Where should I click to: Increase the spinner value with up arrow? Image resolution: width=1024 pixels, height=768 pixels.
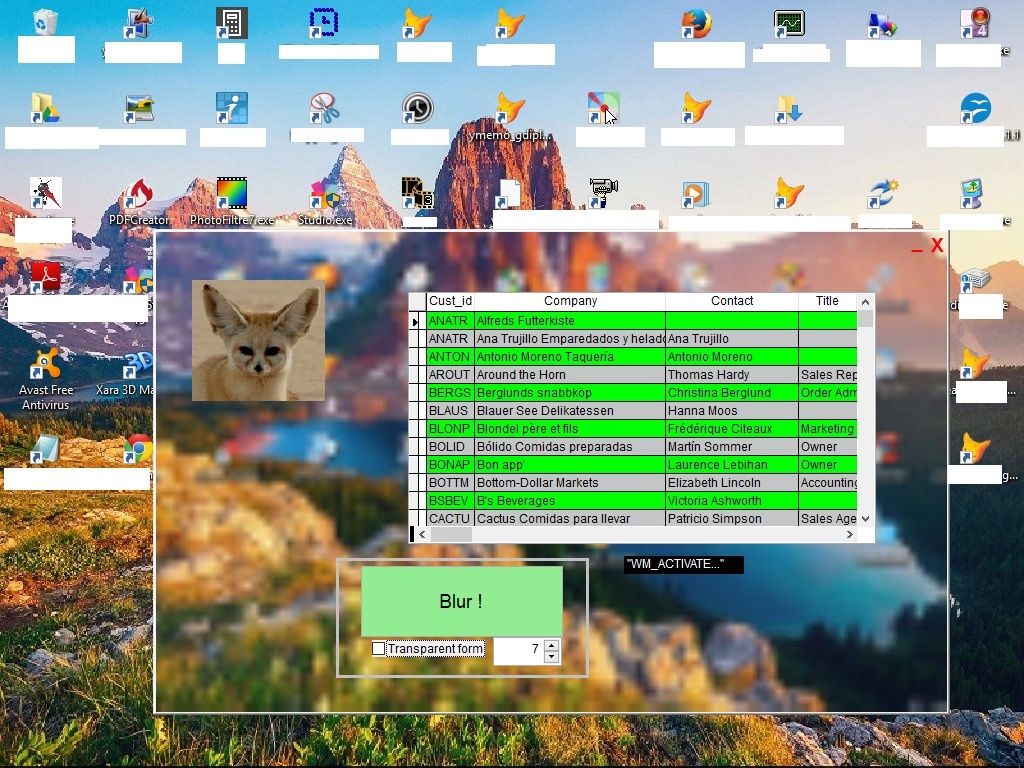pyautogui.click(x=551, y=643)
